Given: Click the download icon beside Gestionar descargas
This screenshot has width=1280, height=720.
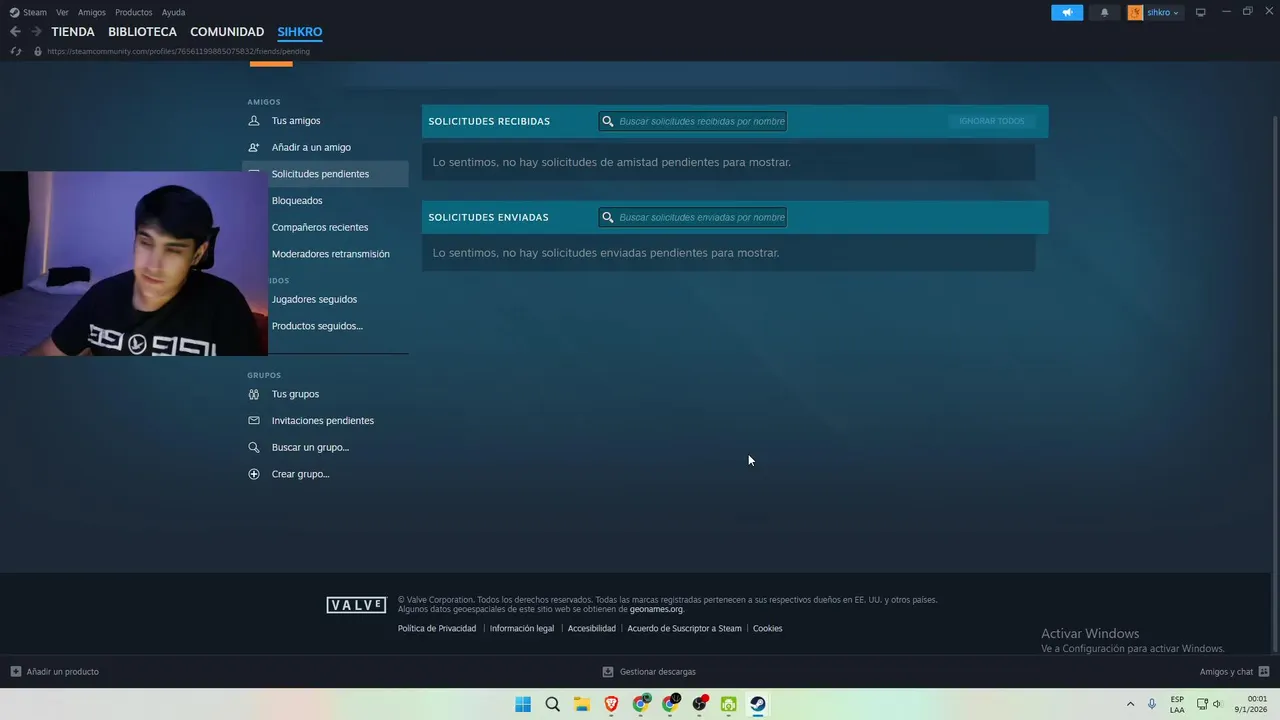Looking at the screenshot, I should tap(608, 672).
